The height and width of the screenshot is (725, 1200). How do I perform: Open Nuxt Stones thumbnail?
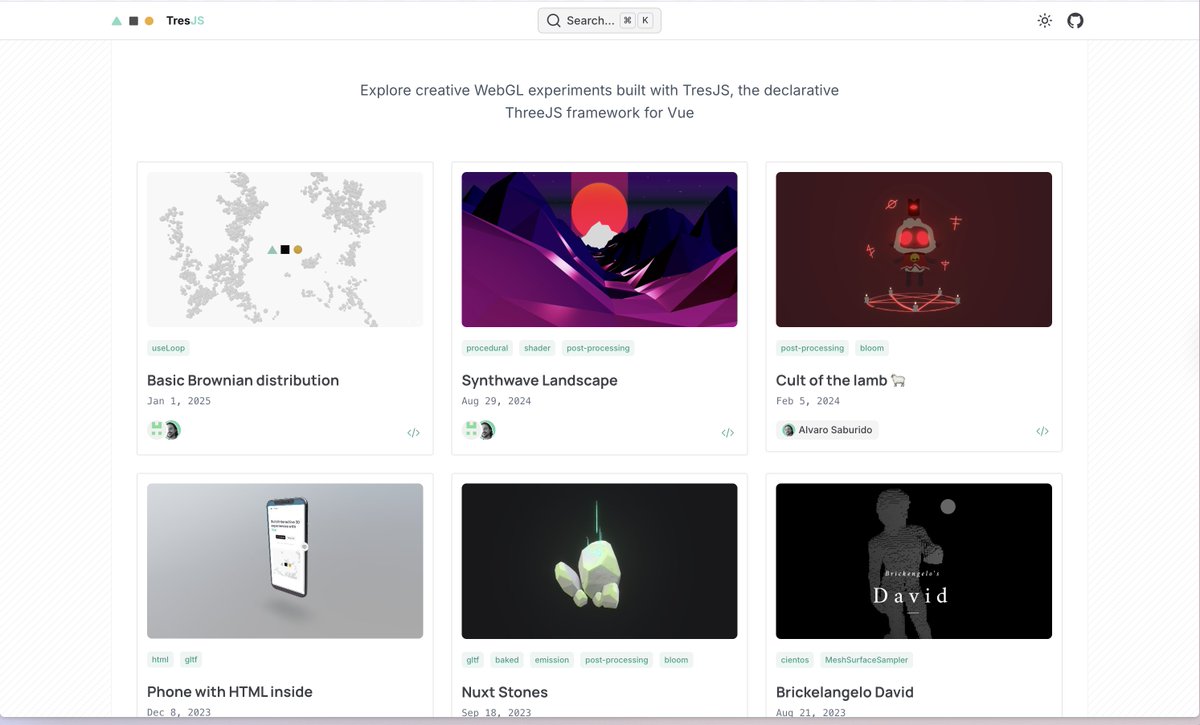point(599,561)
